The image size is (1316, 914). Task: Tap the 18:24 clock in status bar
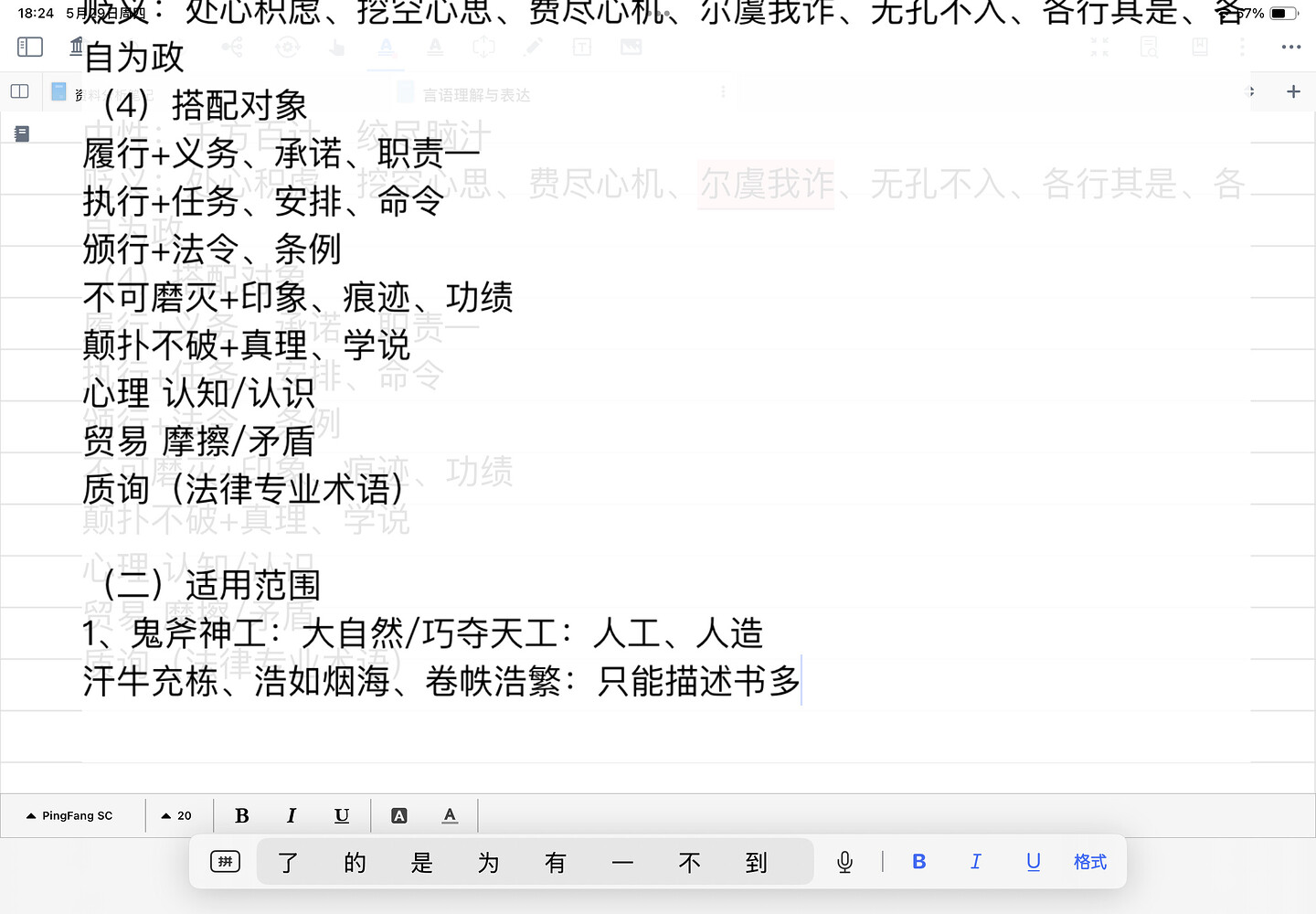click(36, 13)
